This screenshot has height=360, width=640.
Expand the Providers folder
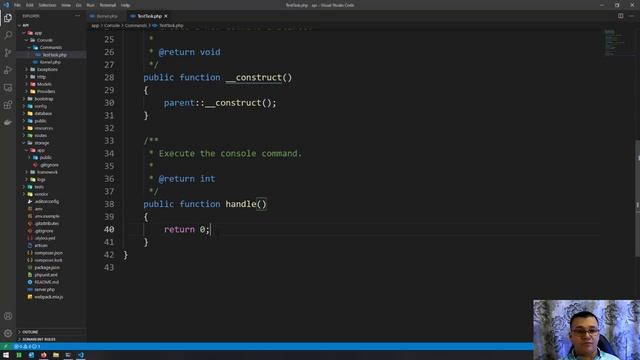[46, 92]
